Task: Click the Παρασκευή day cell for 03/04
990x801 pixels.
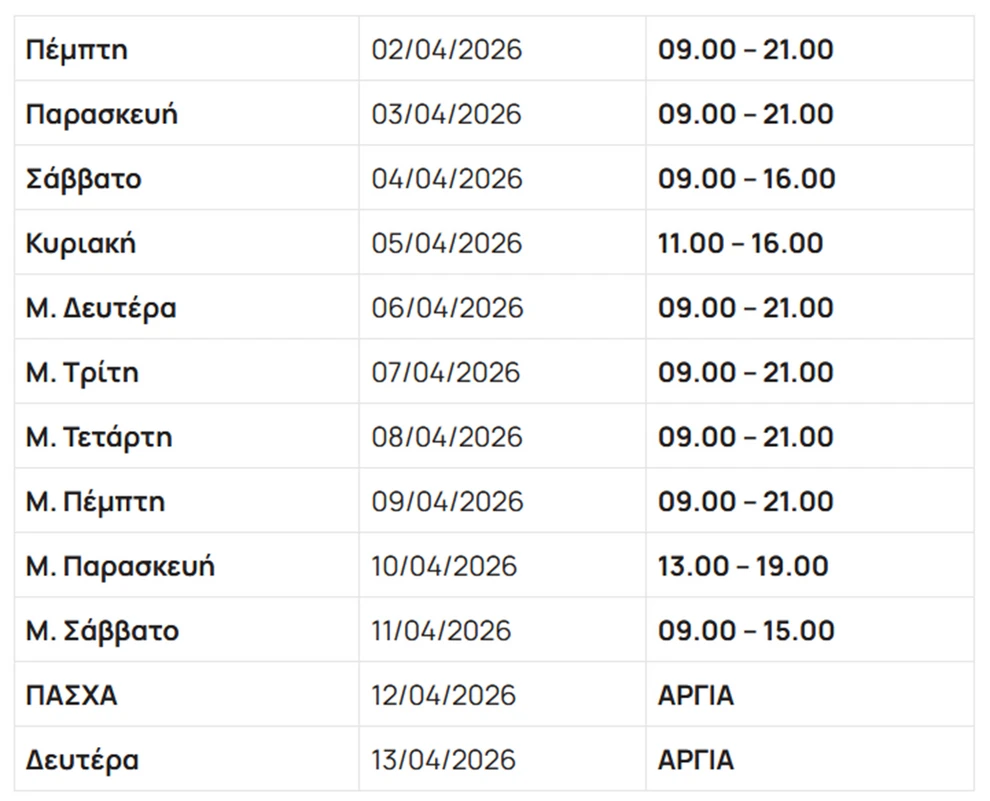Action: (x=102, y=114)
